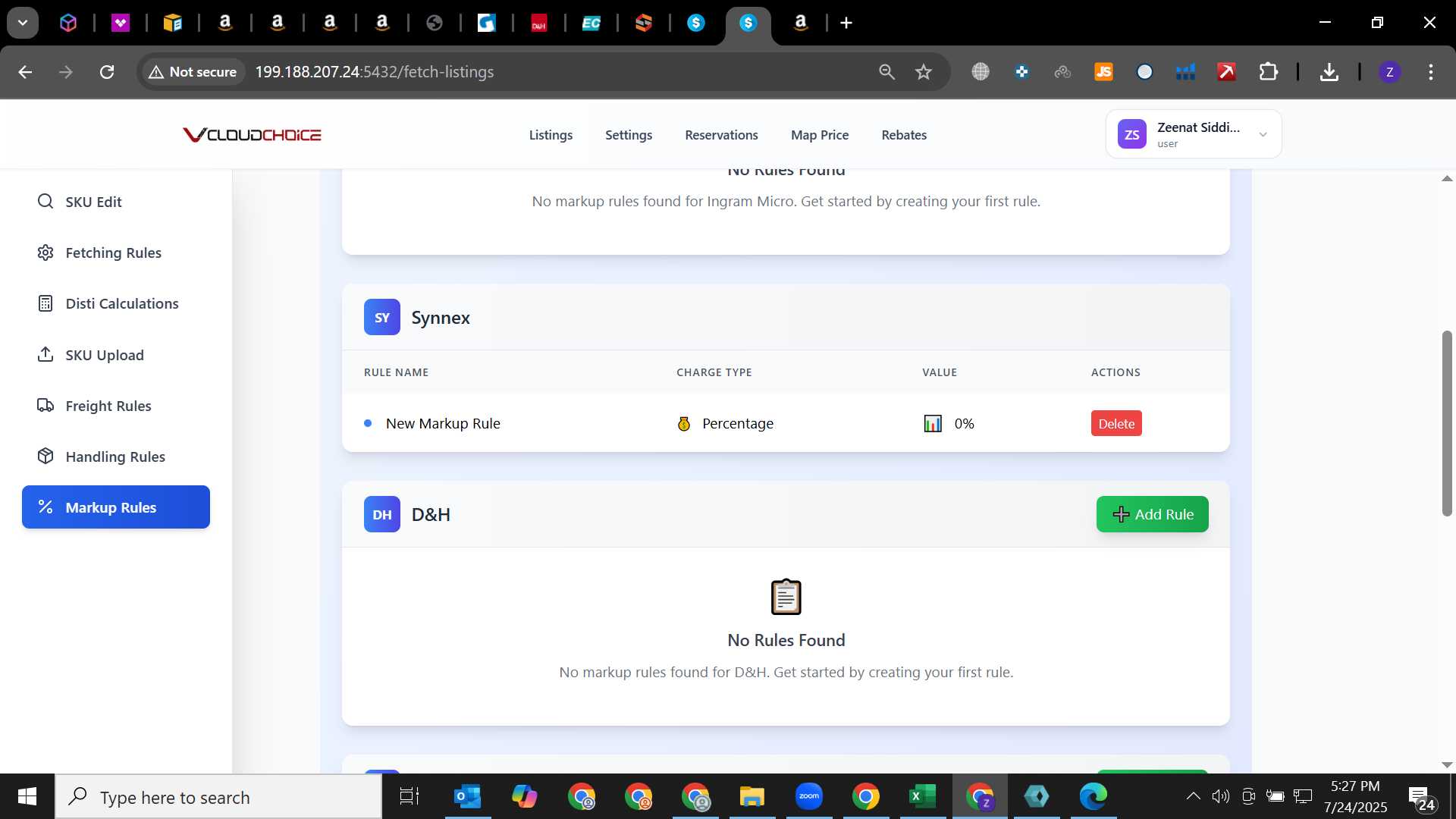Click the taskbar search box

(218, 797)
